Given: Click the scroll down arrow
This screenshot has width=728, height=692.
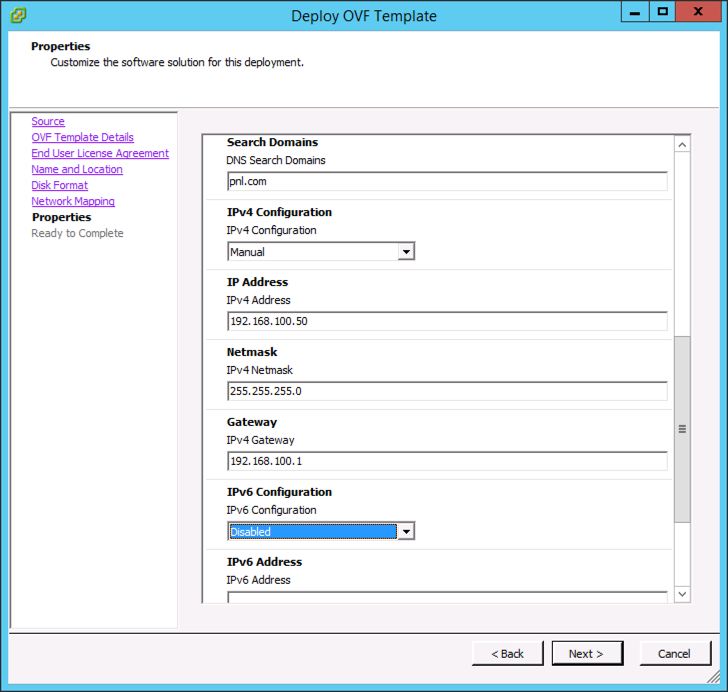Looking at the screenshot, I should pos(682,594).
